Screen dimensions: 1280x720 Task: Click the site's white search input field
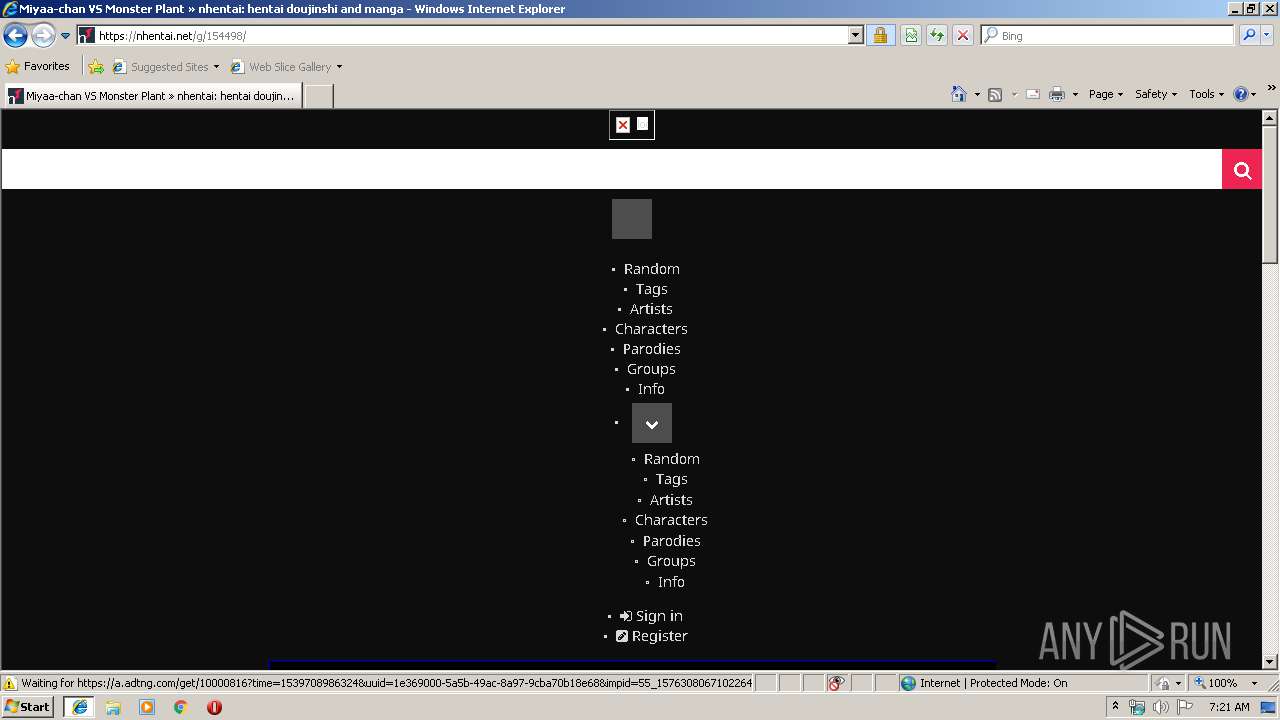[x=612, y=169]
